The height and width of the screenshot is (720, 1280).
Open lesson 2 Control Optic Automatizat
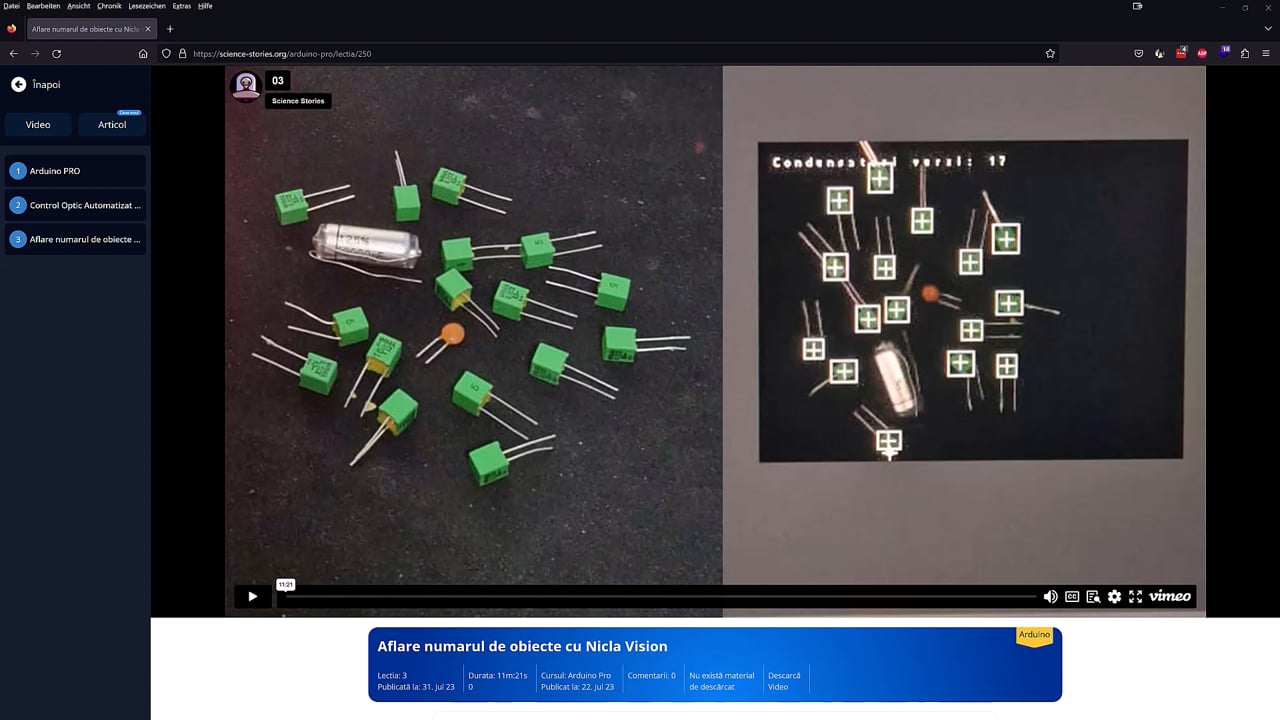75,205
